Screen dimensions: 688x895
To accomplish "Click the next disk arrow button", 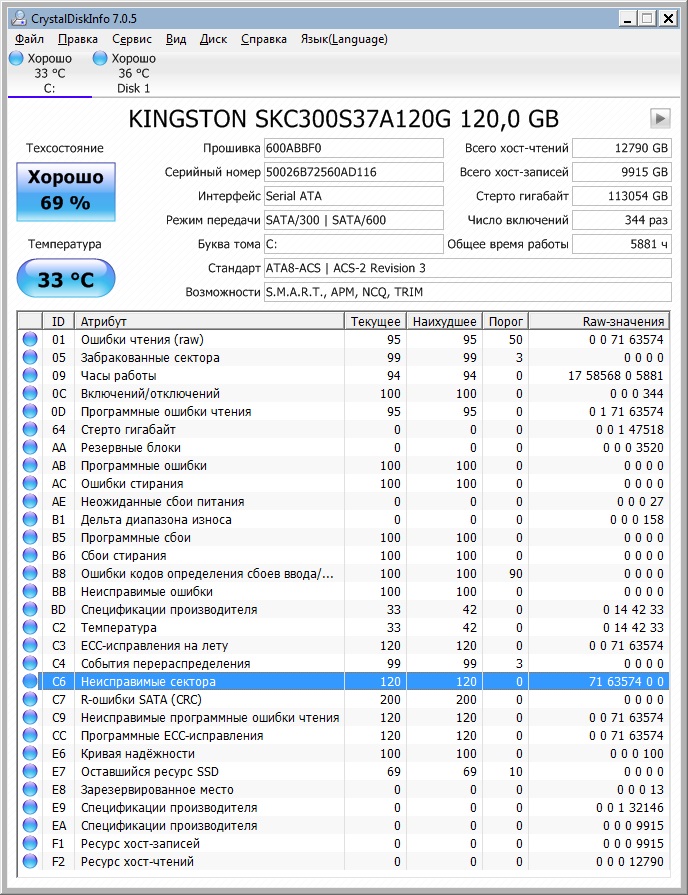I will tap(660, 119).
